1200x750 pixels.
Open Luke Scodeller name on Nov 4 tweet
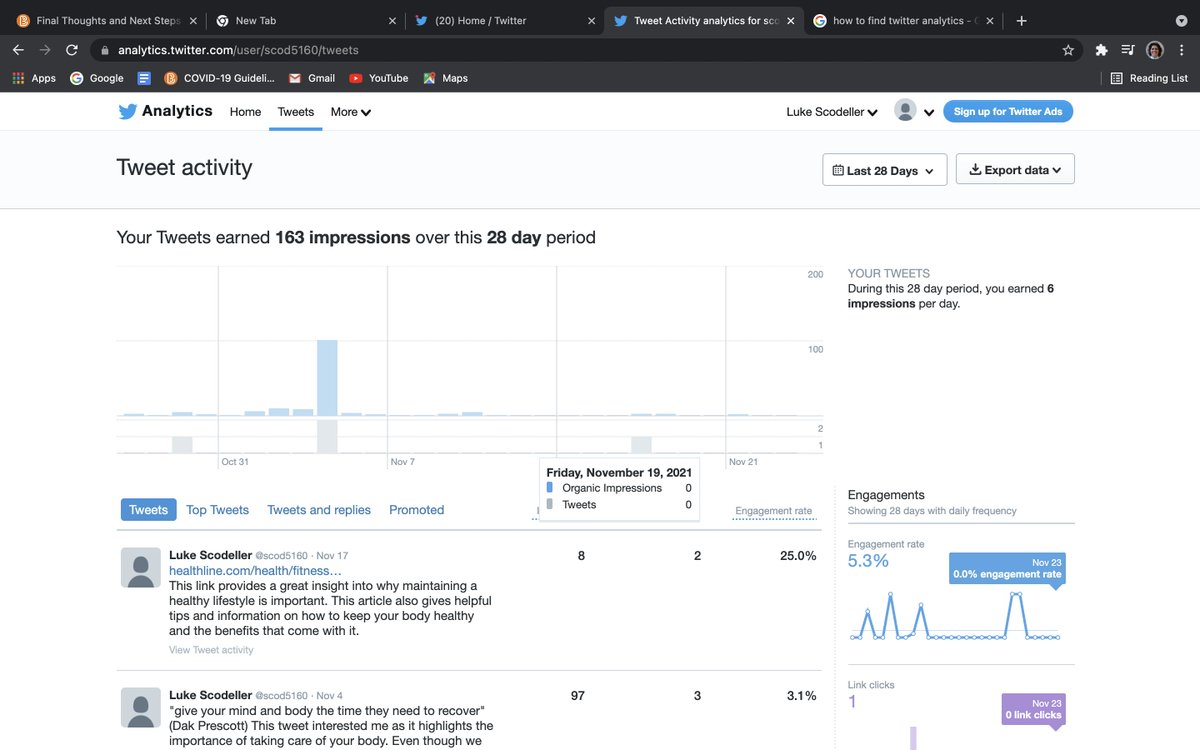coord(210,695)
